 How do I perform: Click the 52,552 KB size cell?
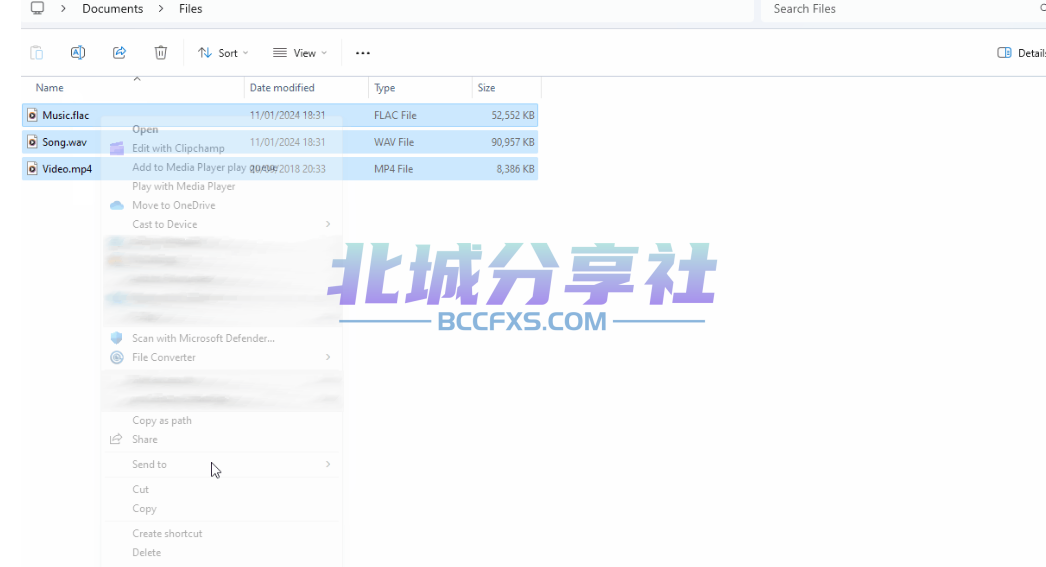(512, 115)
